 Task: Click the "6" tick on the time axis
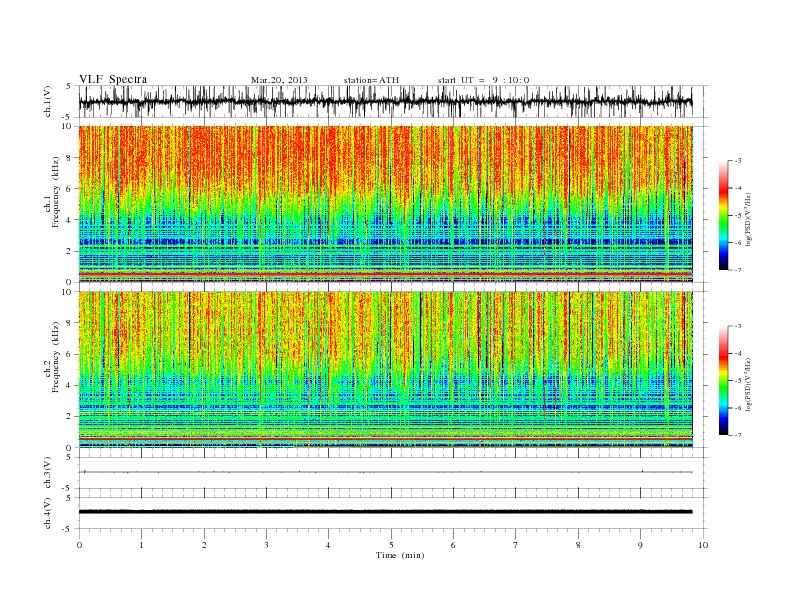pyautogui.click(x=453, y=545)
